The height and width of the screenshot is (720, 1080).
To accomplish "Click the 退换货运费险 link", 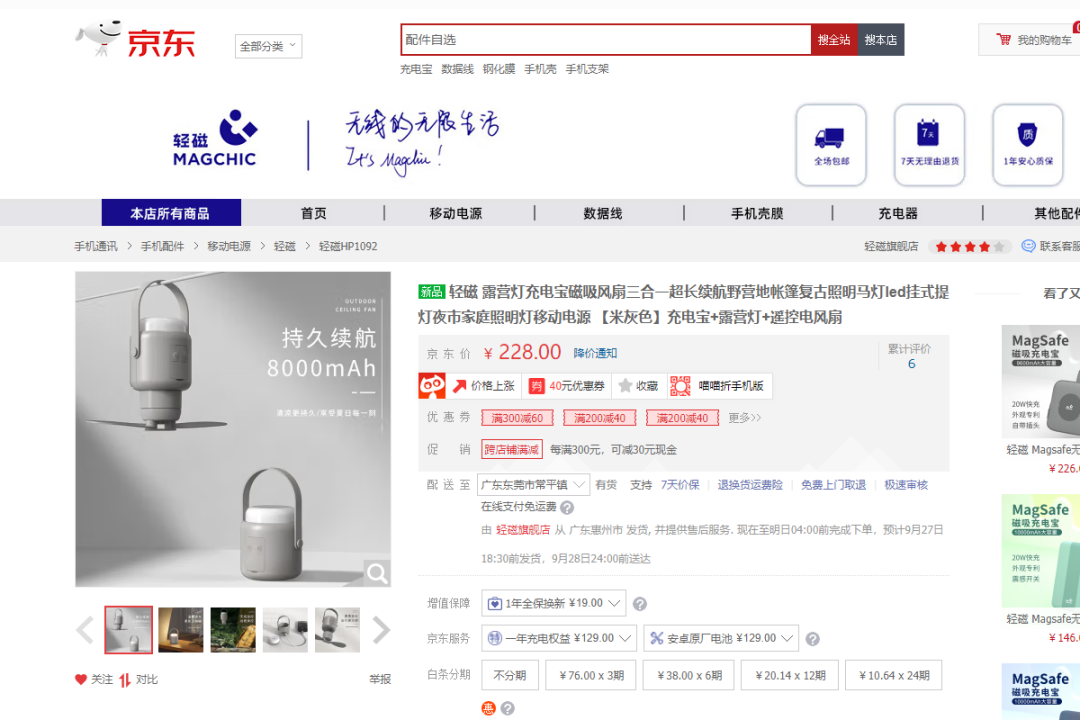I will pos(750,485).
